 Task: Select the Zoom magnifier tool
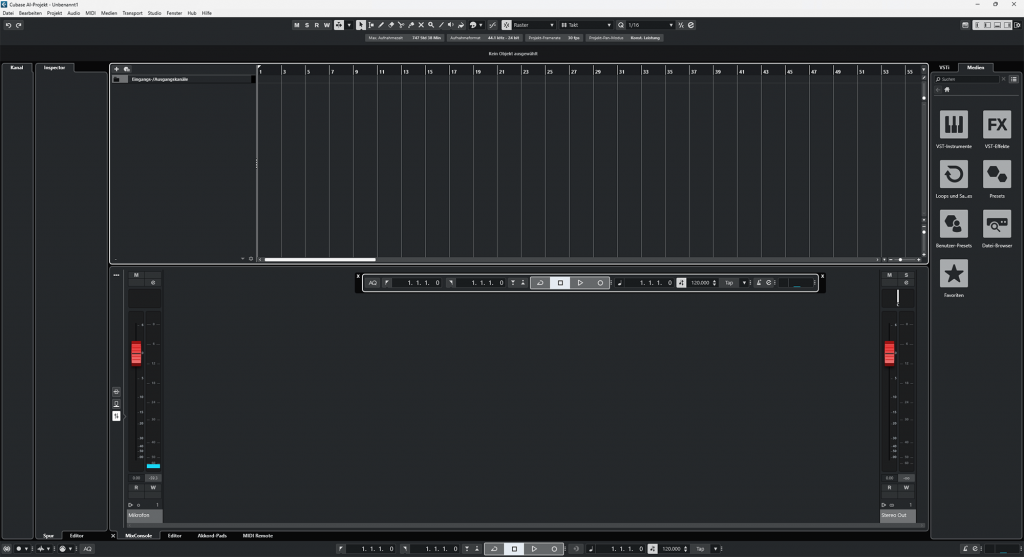(431, 25)
